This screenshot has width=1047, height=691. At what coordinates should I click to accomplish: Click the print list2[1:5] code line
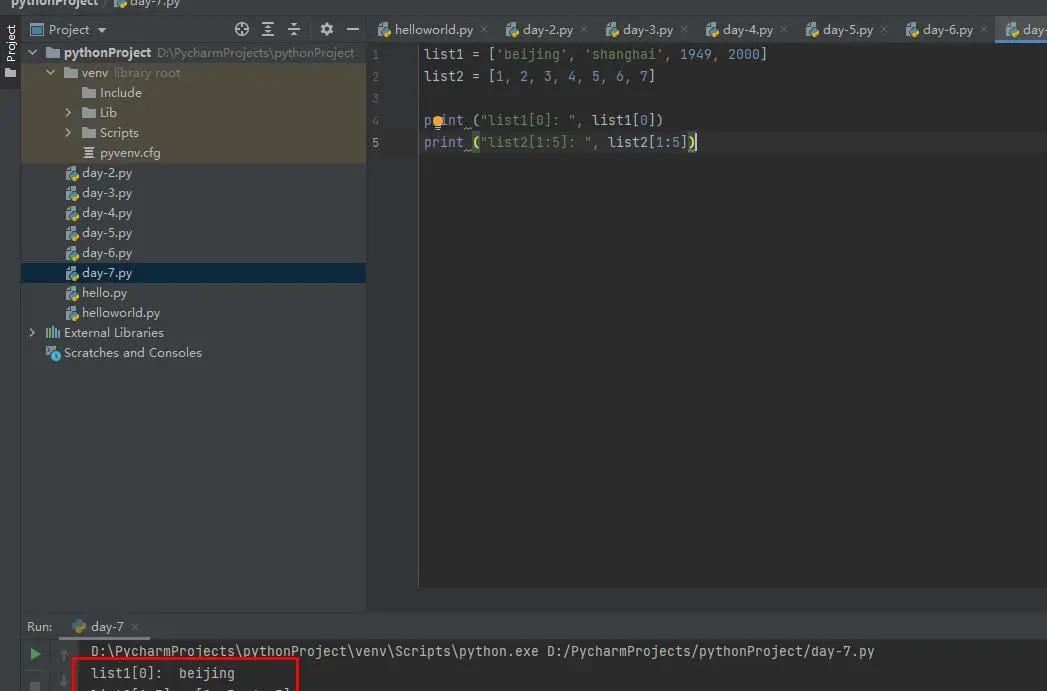(560, 142)
